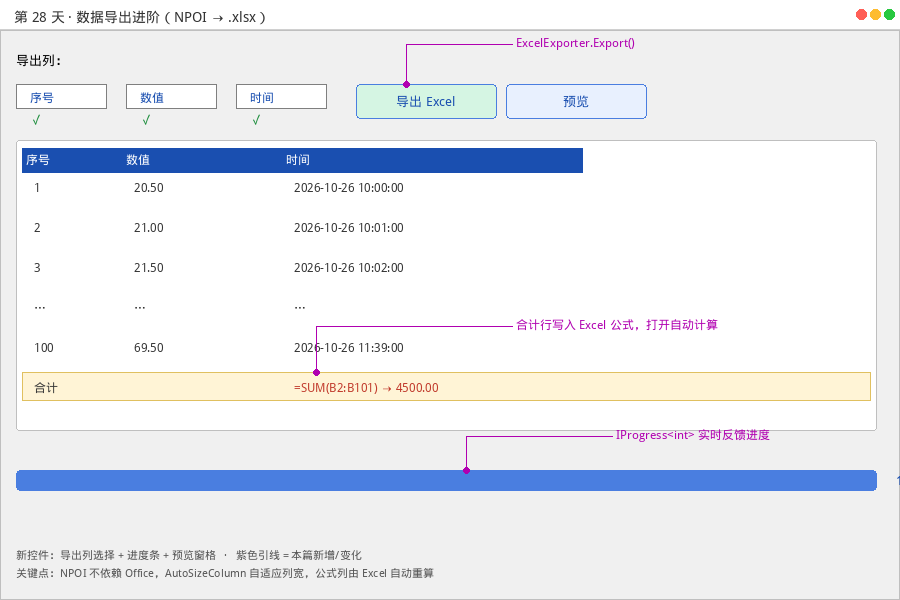Select row 100 with value 69.50
This screenshot has height=600, width=900.
(x=302, y=348)
